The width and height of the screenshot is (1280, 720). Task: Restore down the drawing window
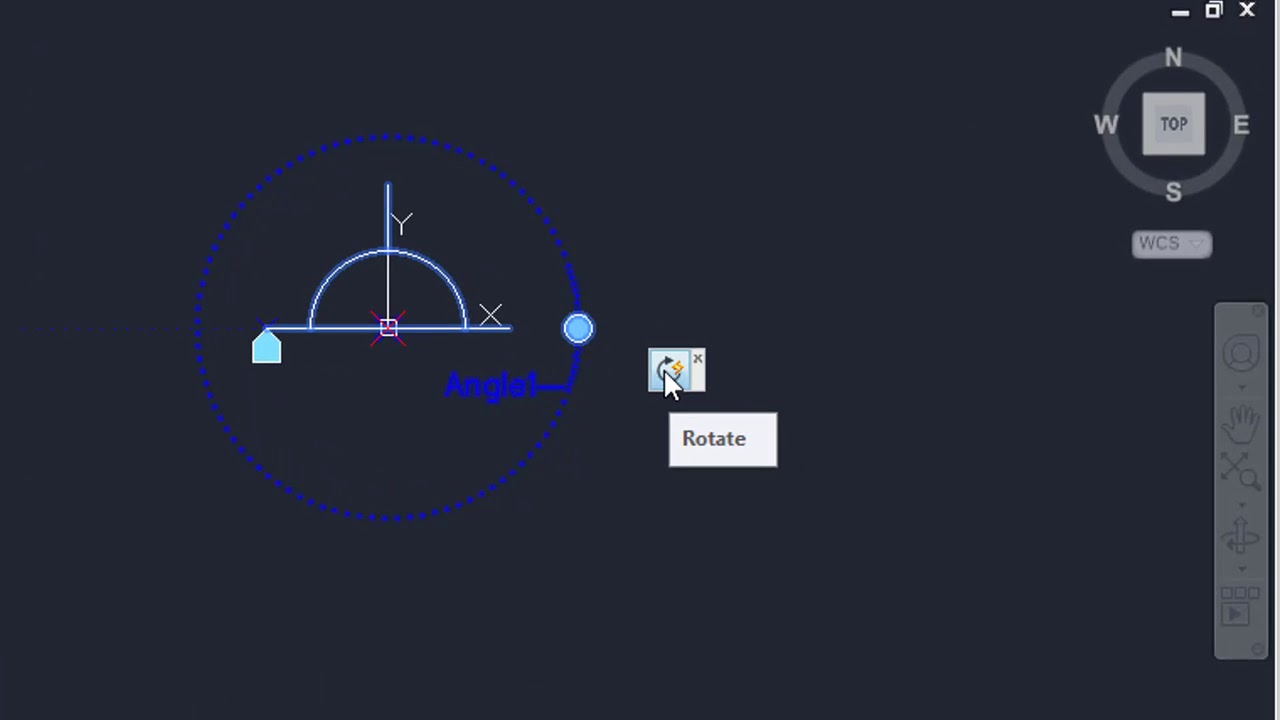1214,10
